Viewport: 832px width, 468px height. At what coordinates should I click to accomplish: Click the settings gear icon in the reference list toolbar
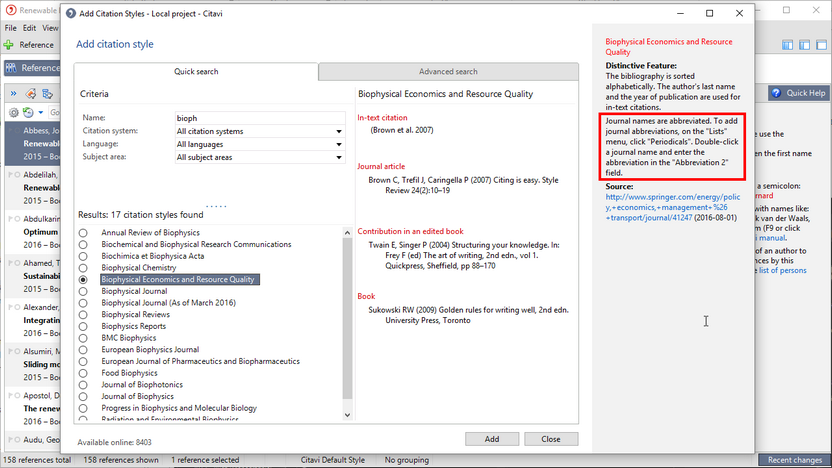14,112
